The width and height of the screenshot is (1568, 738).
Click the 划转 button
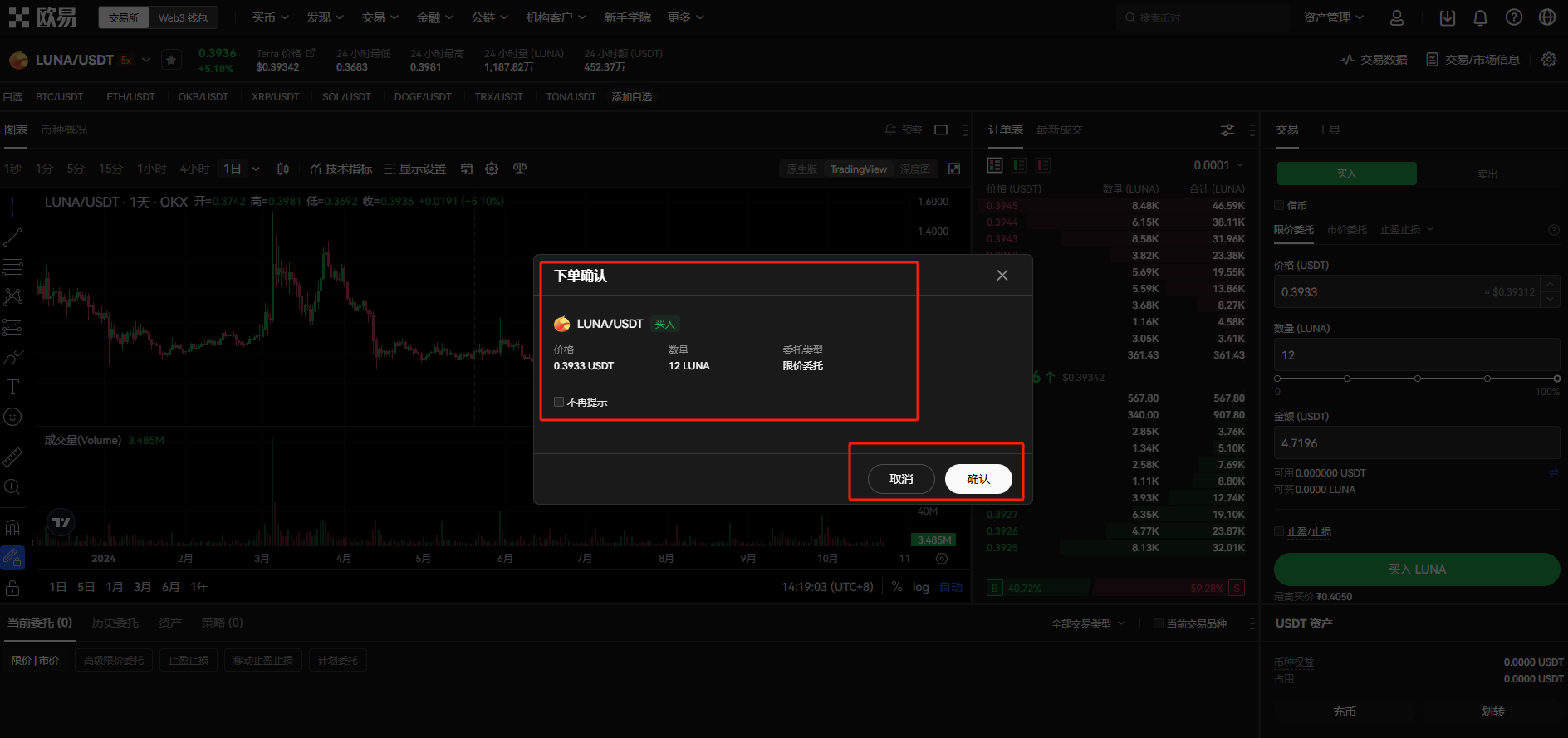(x=1492, y=711)
